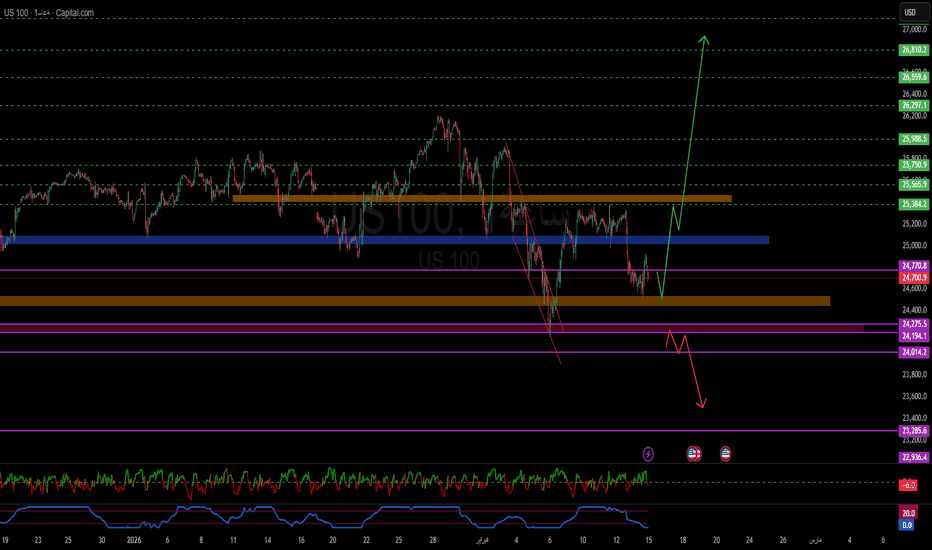Select the purple 23,285.6 price label
The height and width of the screenshot is (550, 932).
[x=914, y=430]
